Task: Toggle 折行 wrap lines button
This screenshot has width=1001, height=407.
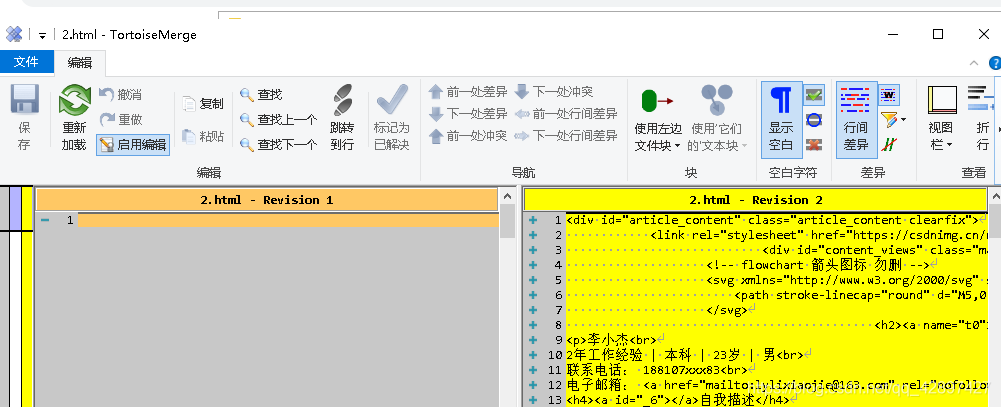Action: [x=982, y=118]
